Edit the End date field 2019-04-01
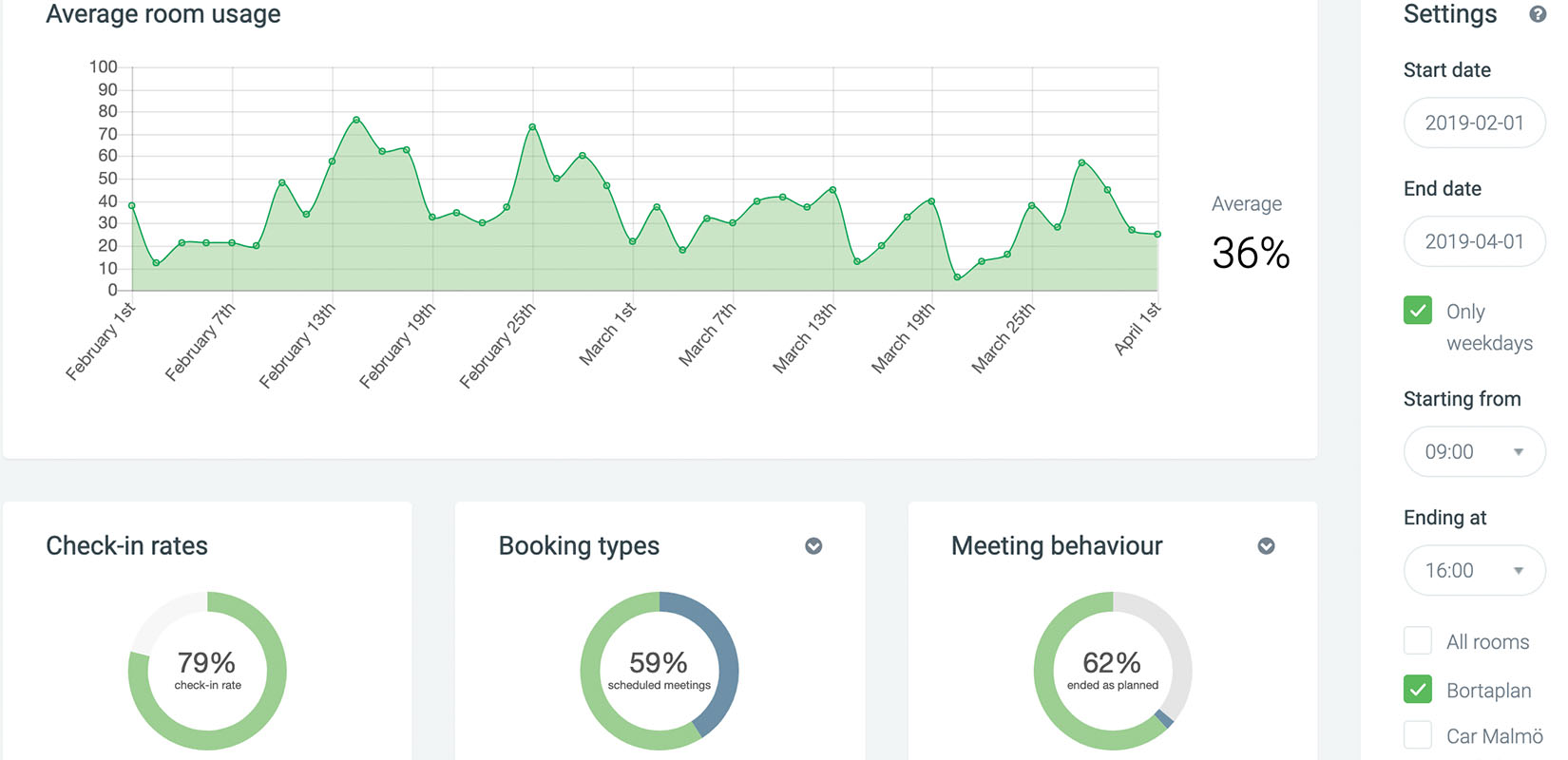This screenshot has height=760, width=1568. coord(1474,241)
